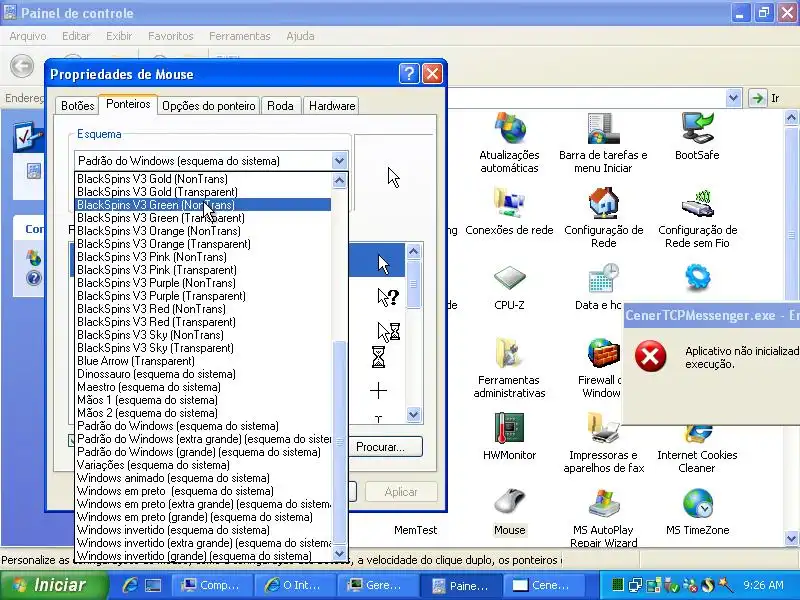The image size is (800, 600).
Task: Switch to the Hardware tab
Action: [332, 106]
